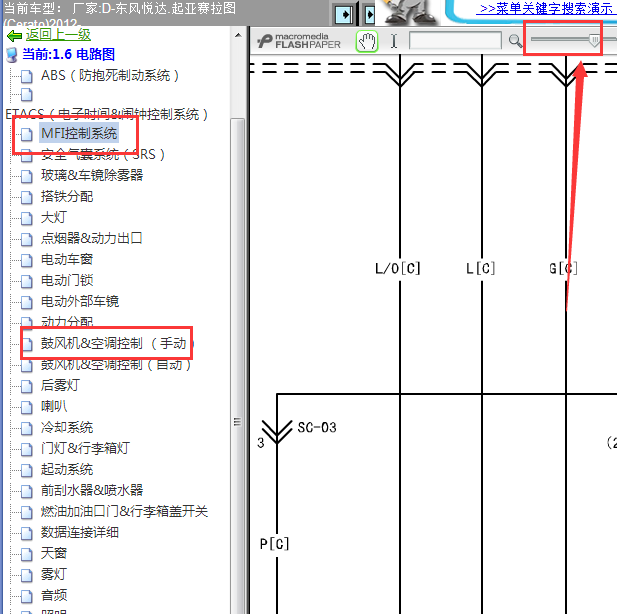Open 点烟器&动力出口 diagram
This screenshot has height=614, width=617.
[91, 238]
